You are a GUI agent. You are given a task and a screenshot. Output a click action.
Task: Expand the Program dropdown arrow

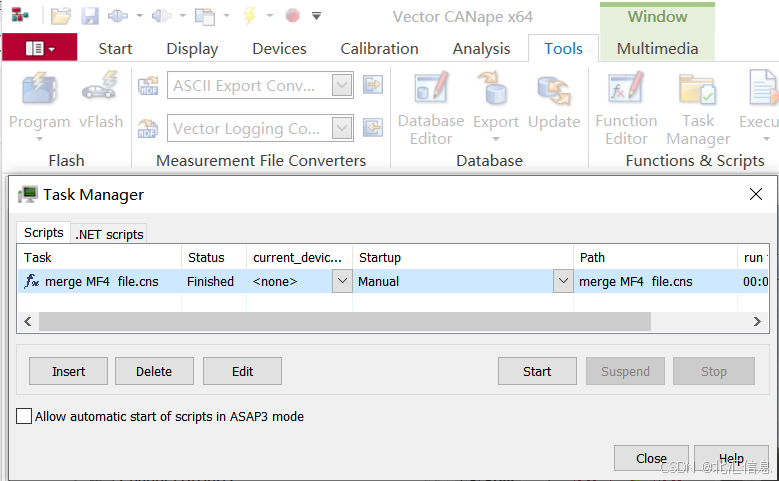(40, 139)
